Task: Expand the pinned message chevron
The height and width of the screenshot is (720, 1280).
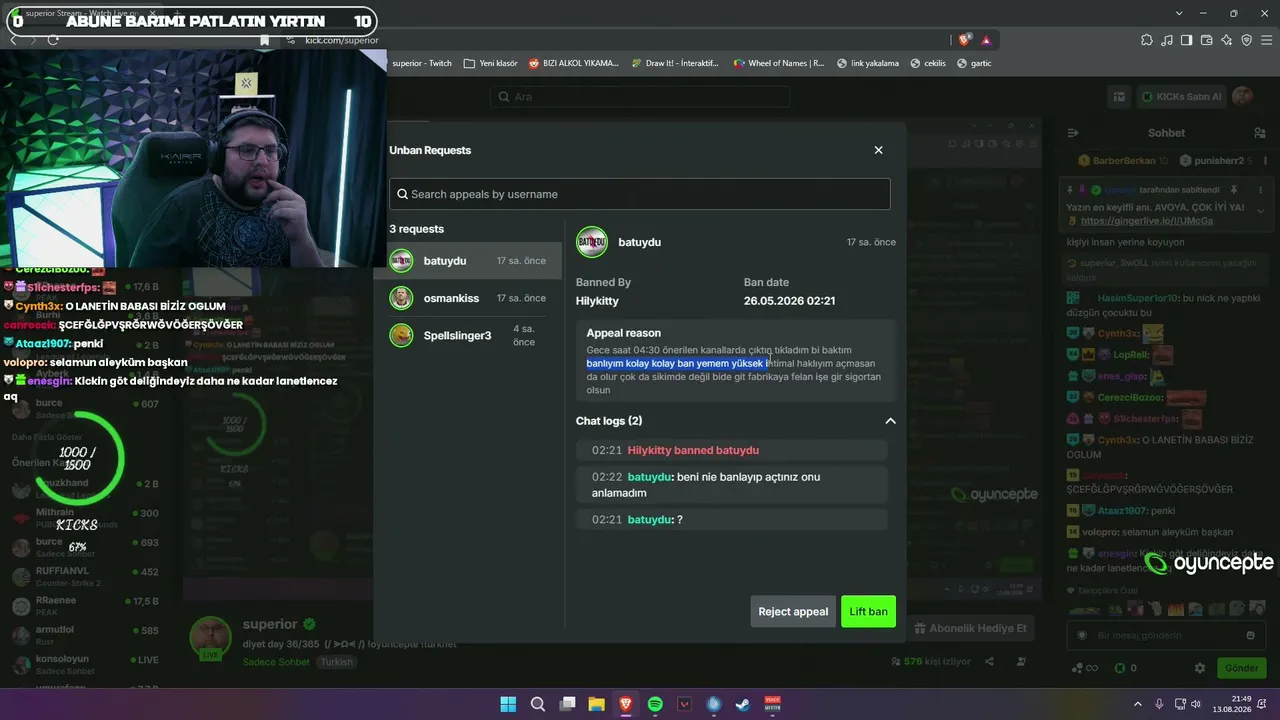Action: [1260, 211]
